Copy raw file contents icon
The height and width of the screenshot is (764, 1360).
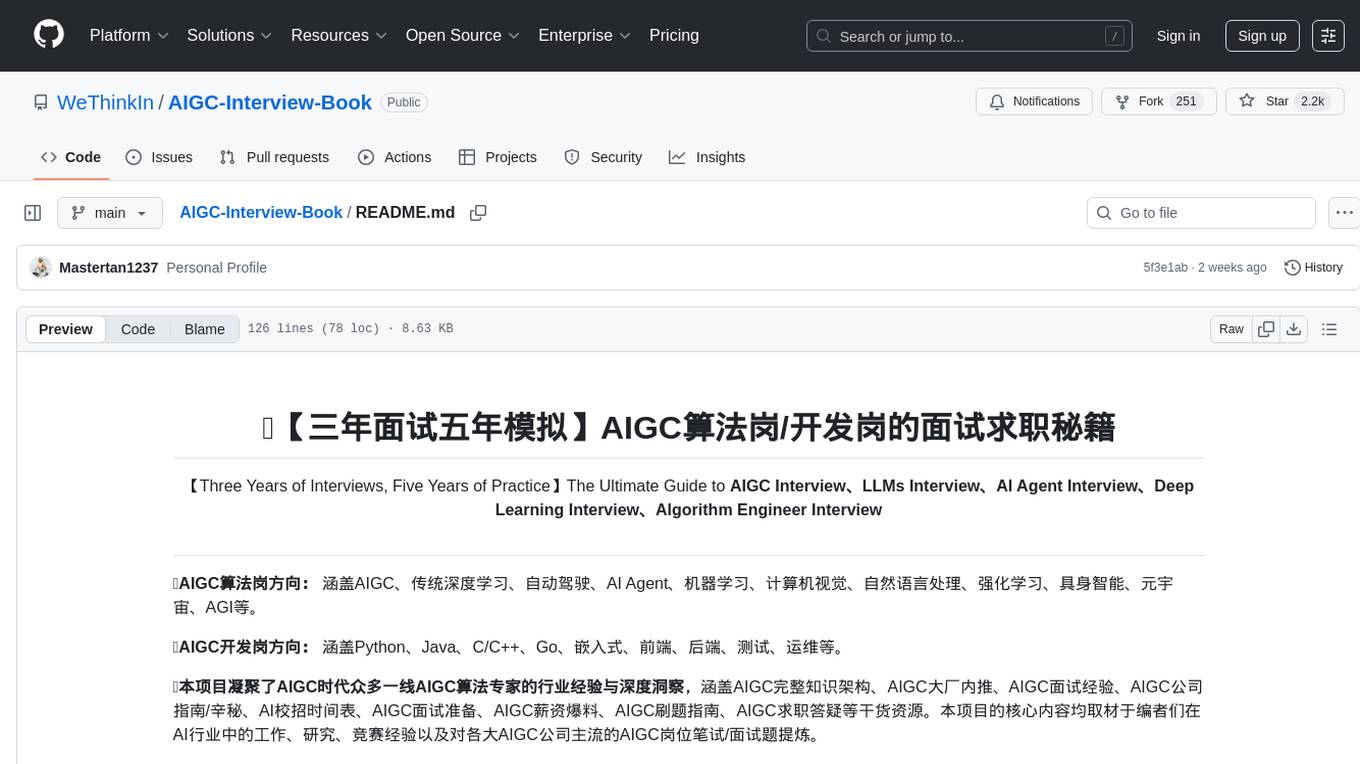pyautogui.click(x=1267, y=329)
